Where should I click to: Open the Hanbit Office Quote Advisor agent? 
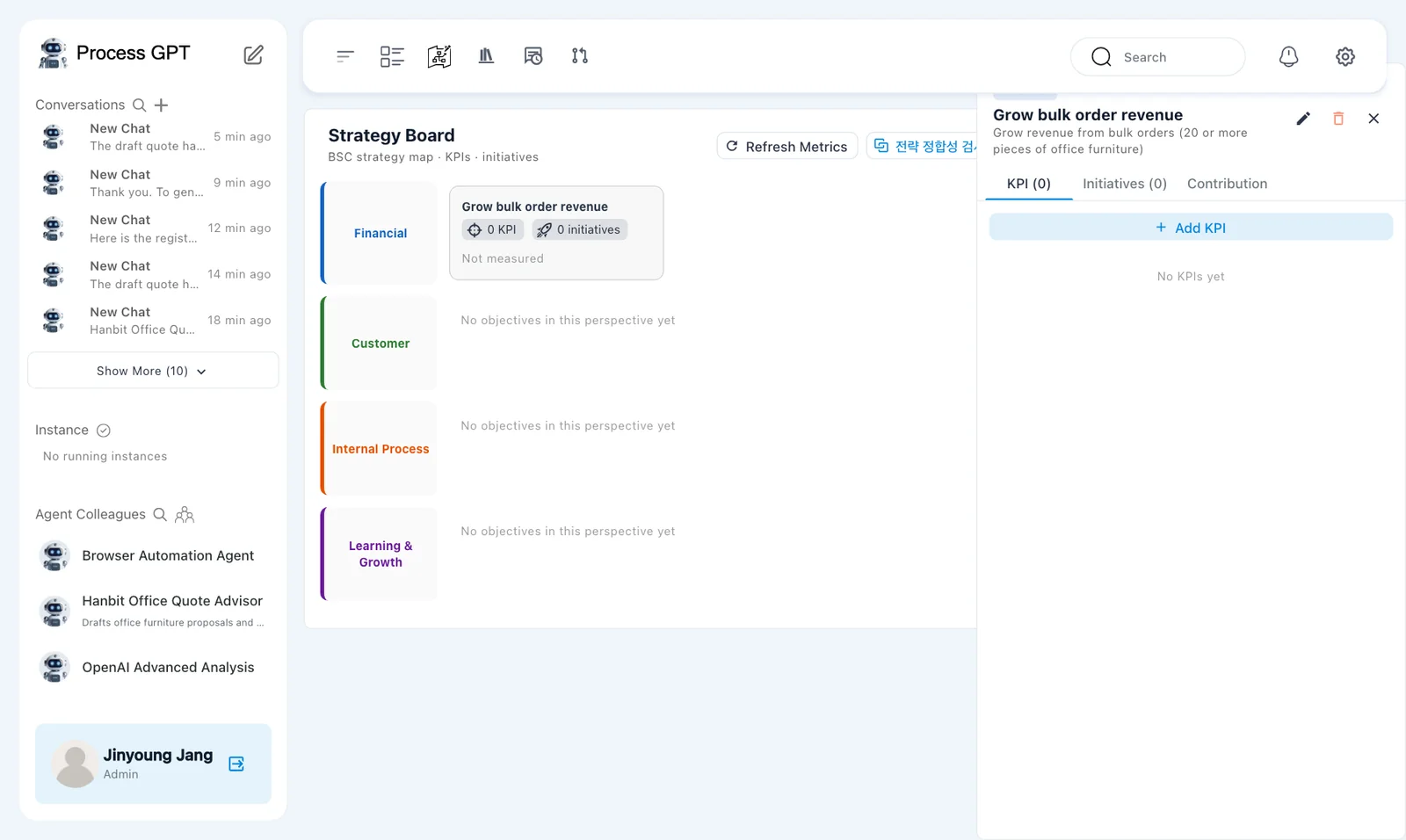point(154,611)
